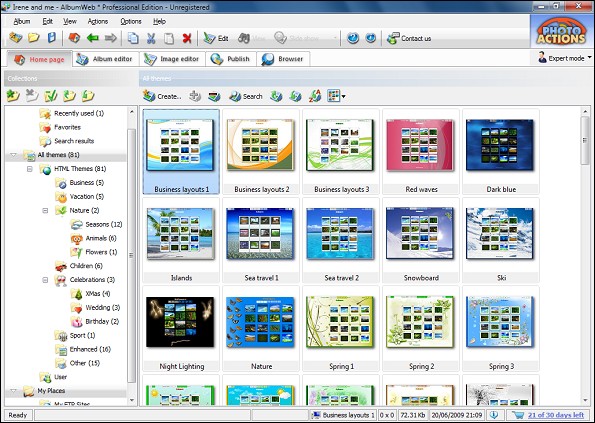Image resolution: width=595 pixels, height=423 pixels.
Task: Click the red house home icon in toolbar
Action: [74, 38]
